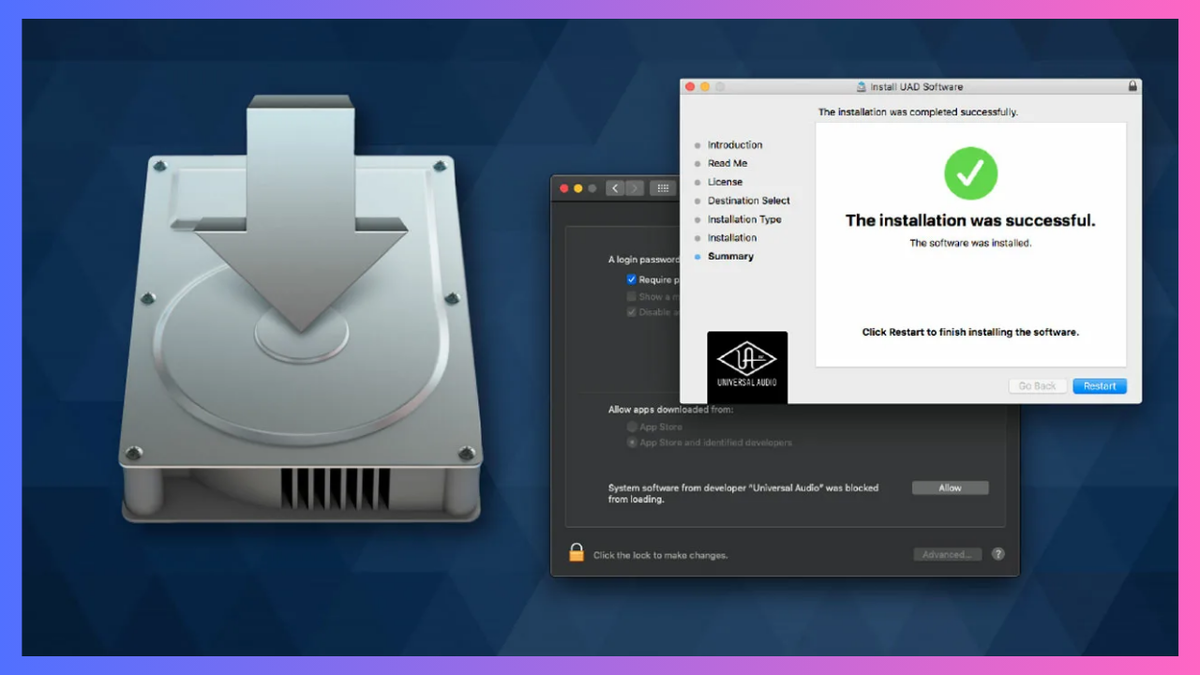Click 'The installation was completed successfully.' text
This screenshot has height=675, width=1200.
click(918, 112)
